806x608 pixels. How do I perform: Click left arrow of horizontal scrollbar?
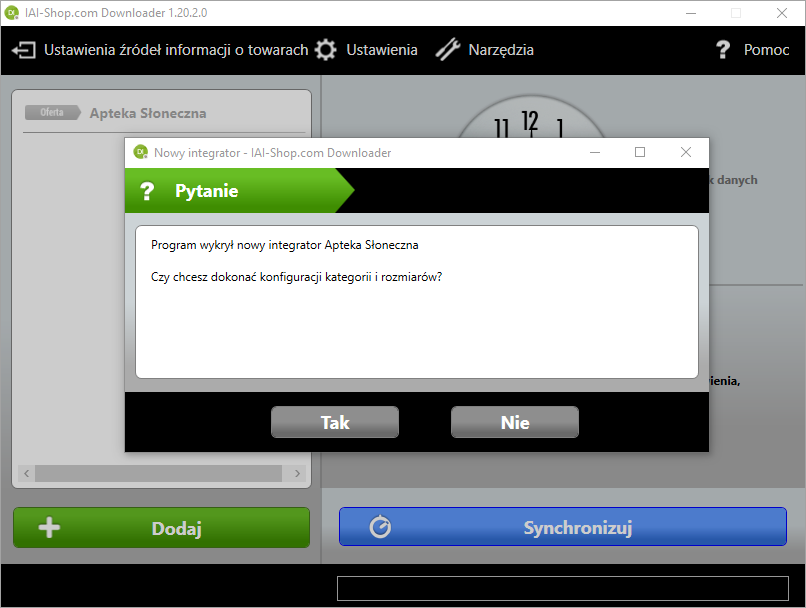point(26,473)
